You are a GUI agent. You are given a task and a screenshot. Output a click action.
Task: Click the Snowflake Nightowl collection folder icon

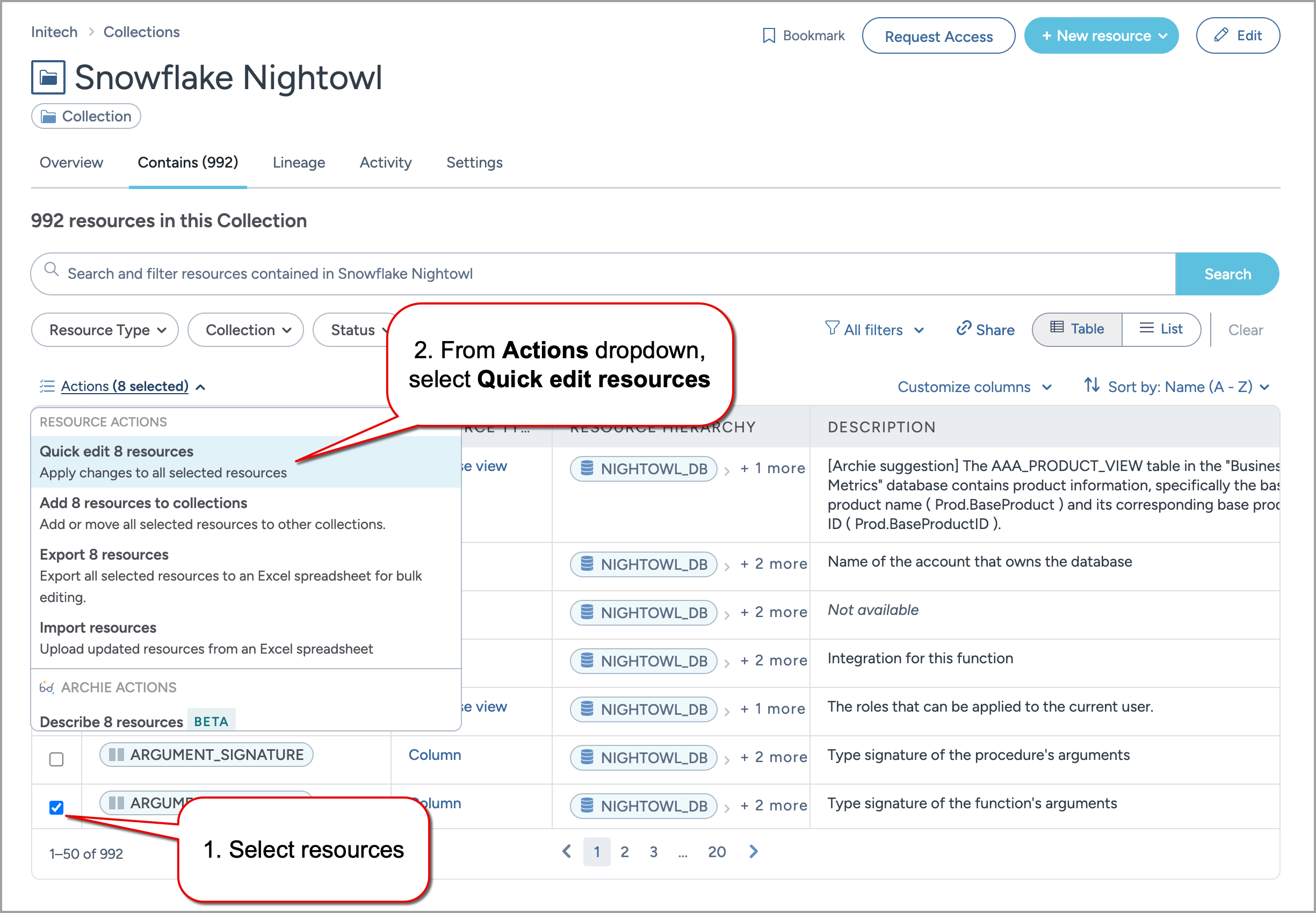48,77
